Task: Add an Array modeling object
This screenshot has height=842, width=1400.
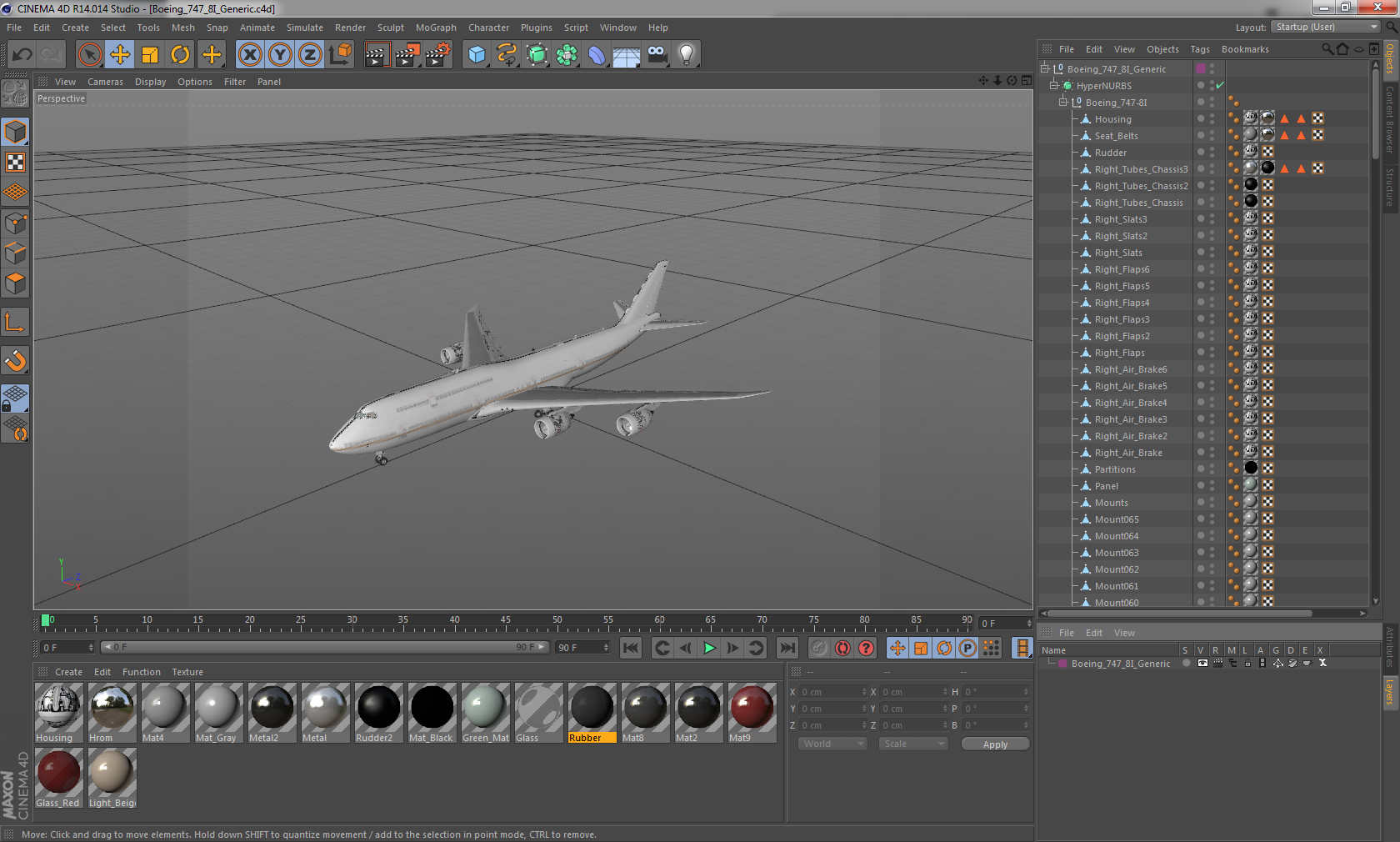Action: (567, 55)
